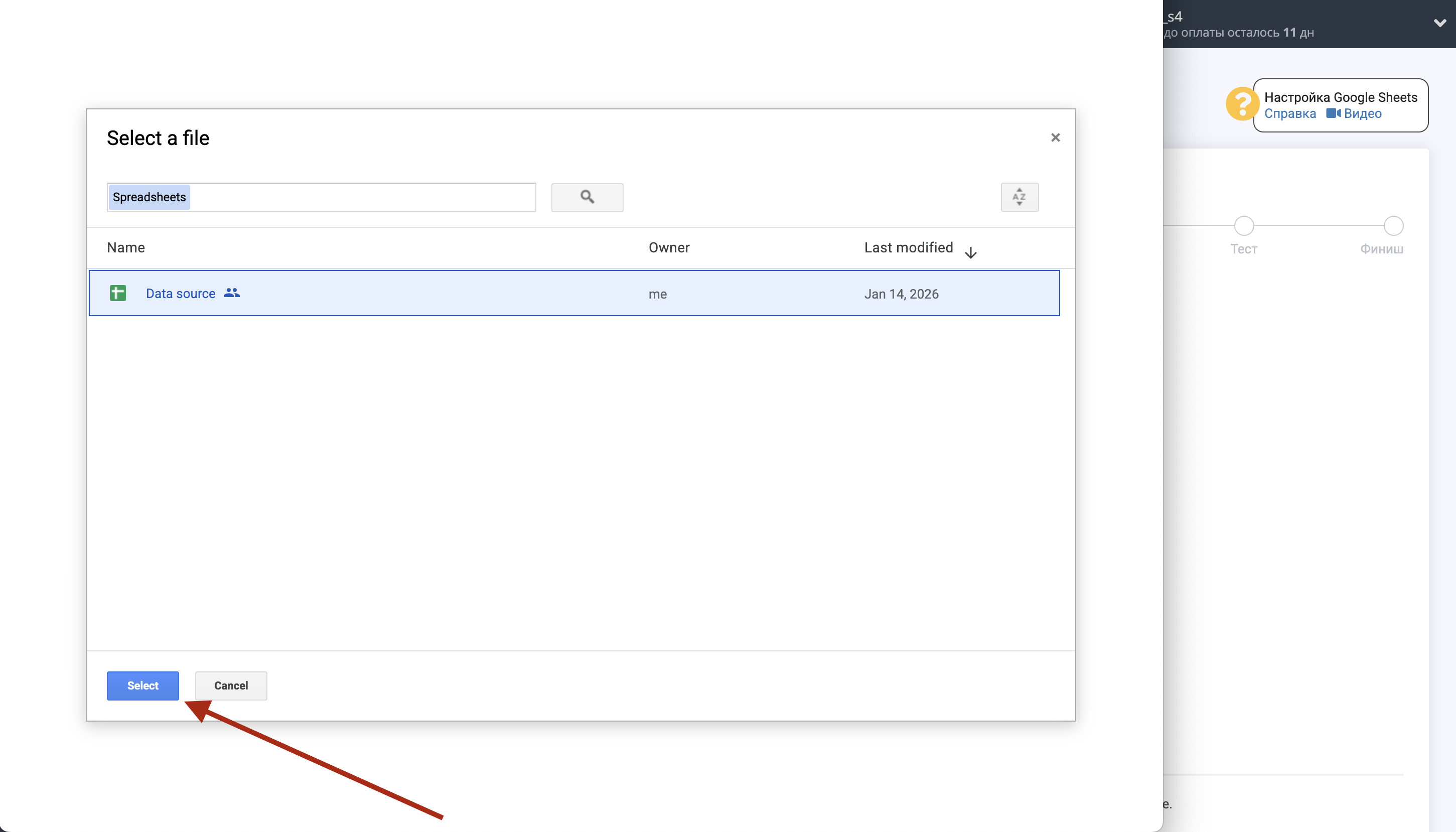The width and height of the screenshot is (1456, 832).
Task: Click the shared users icon next to Data source
Action: click(x=231, y=293)
